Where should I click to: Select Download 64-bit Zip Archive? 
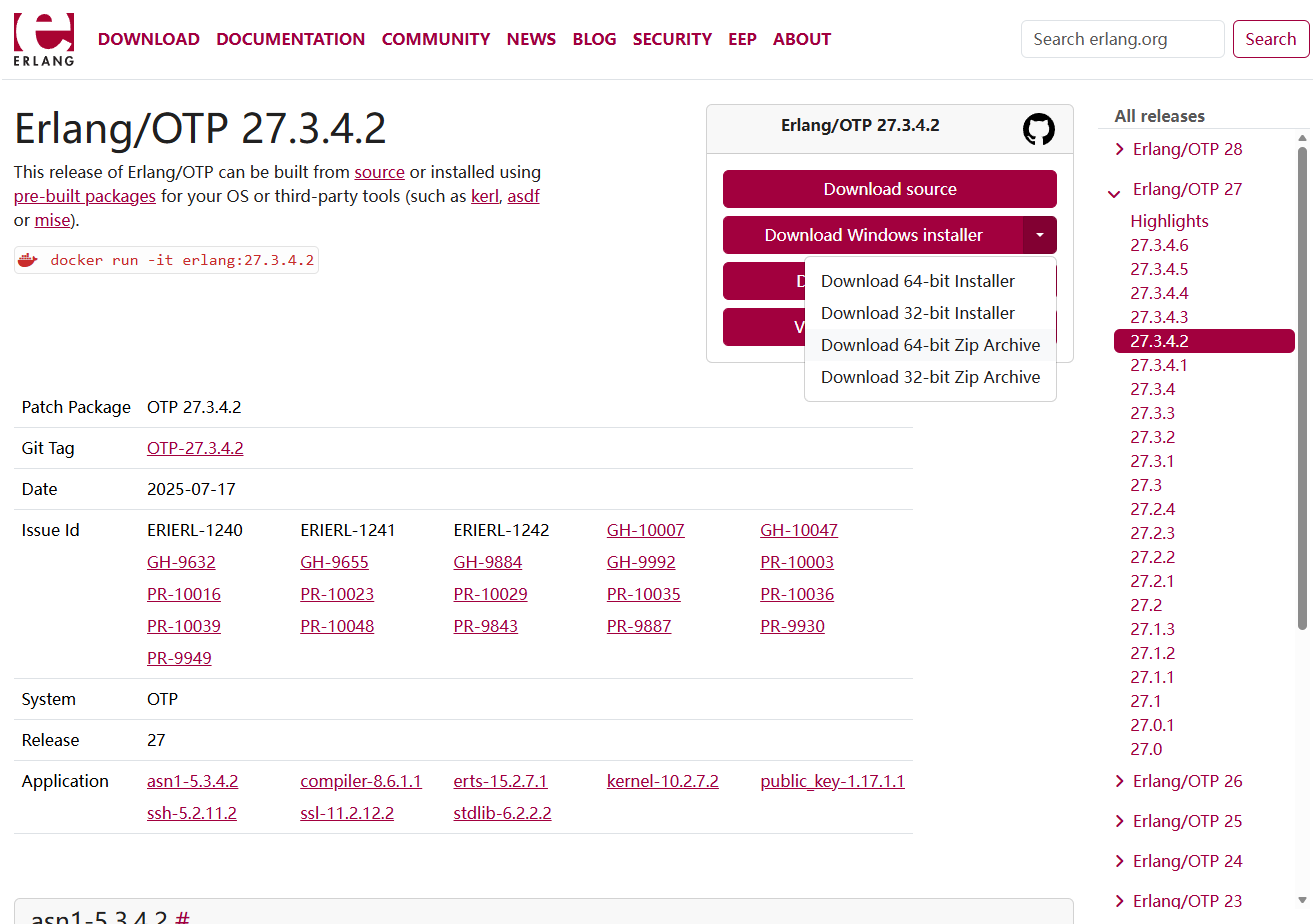pos(930,345)
